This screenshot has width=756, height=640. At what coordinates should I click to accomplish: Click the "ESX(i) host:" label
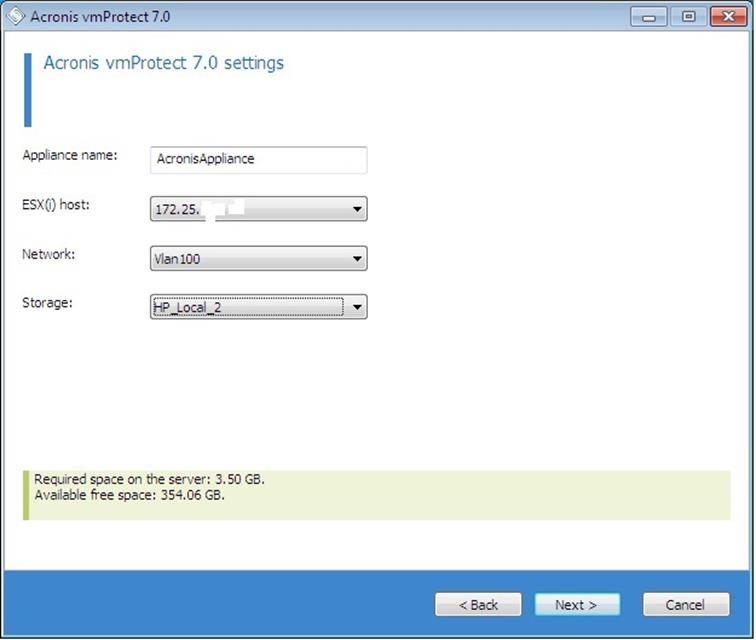[56, 205]
